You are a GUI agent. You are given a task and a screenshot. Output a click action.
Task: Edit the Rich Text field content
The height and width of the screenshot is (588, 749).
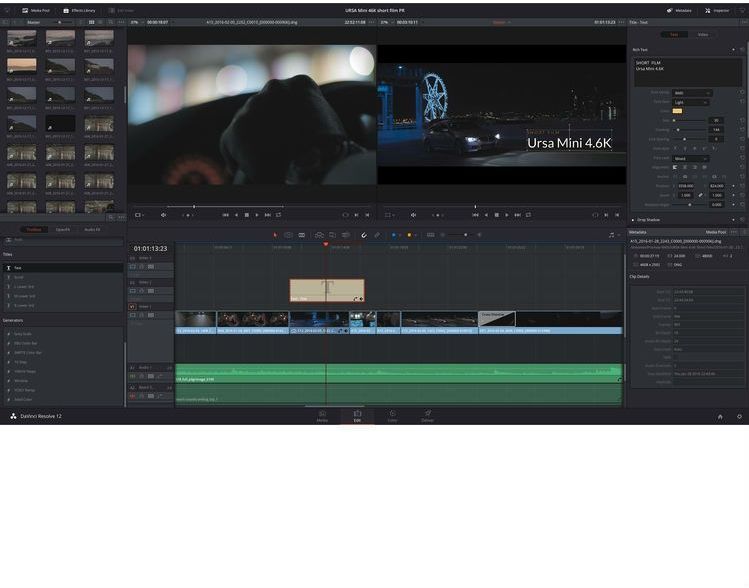(x=687, y=72)
